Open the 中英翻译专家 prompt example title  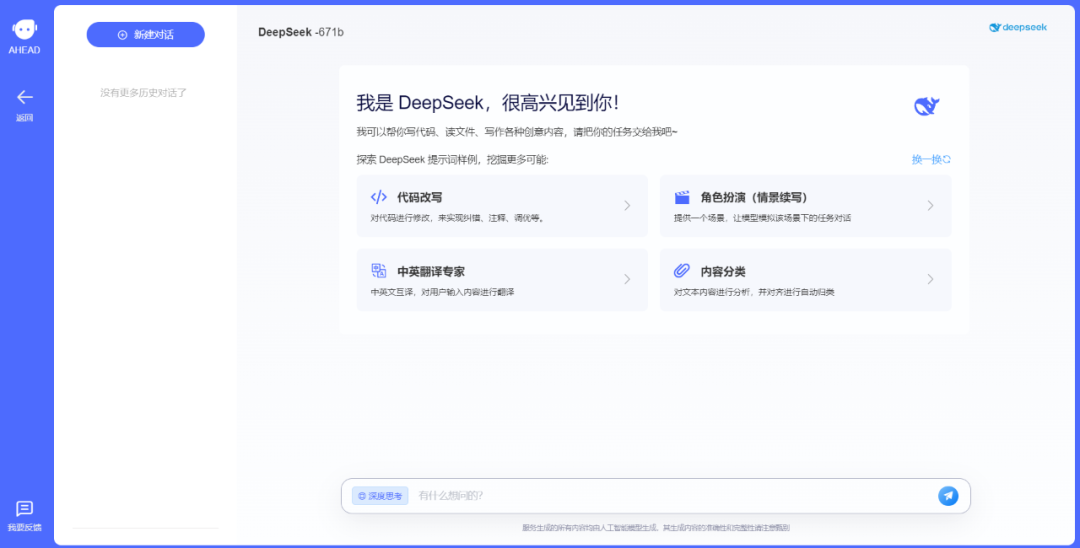[431, 271]
